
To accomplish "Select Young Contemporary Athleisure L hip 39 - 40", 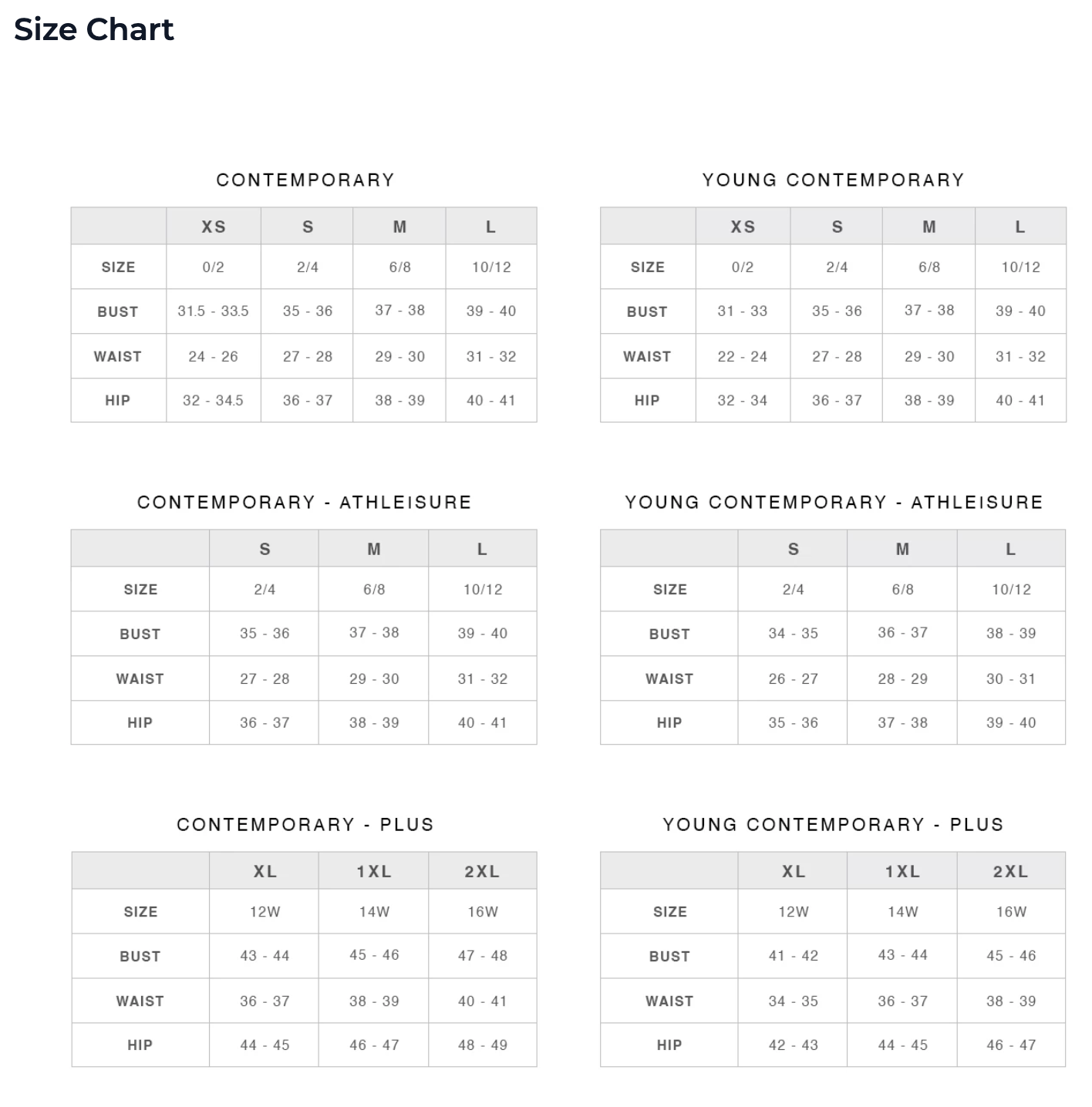I will point(1011,722).
